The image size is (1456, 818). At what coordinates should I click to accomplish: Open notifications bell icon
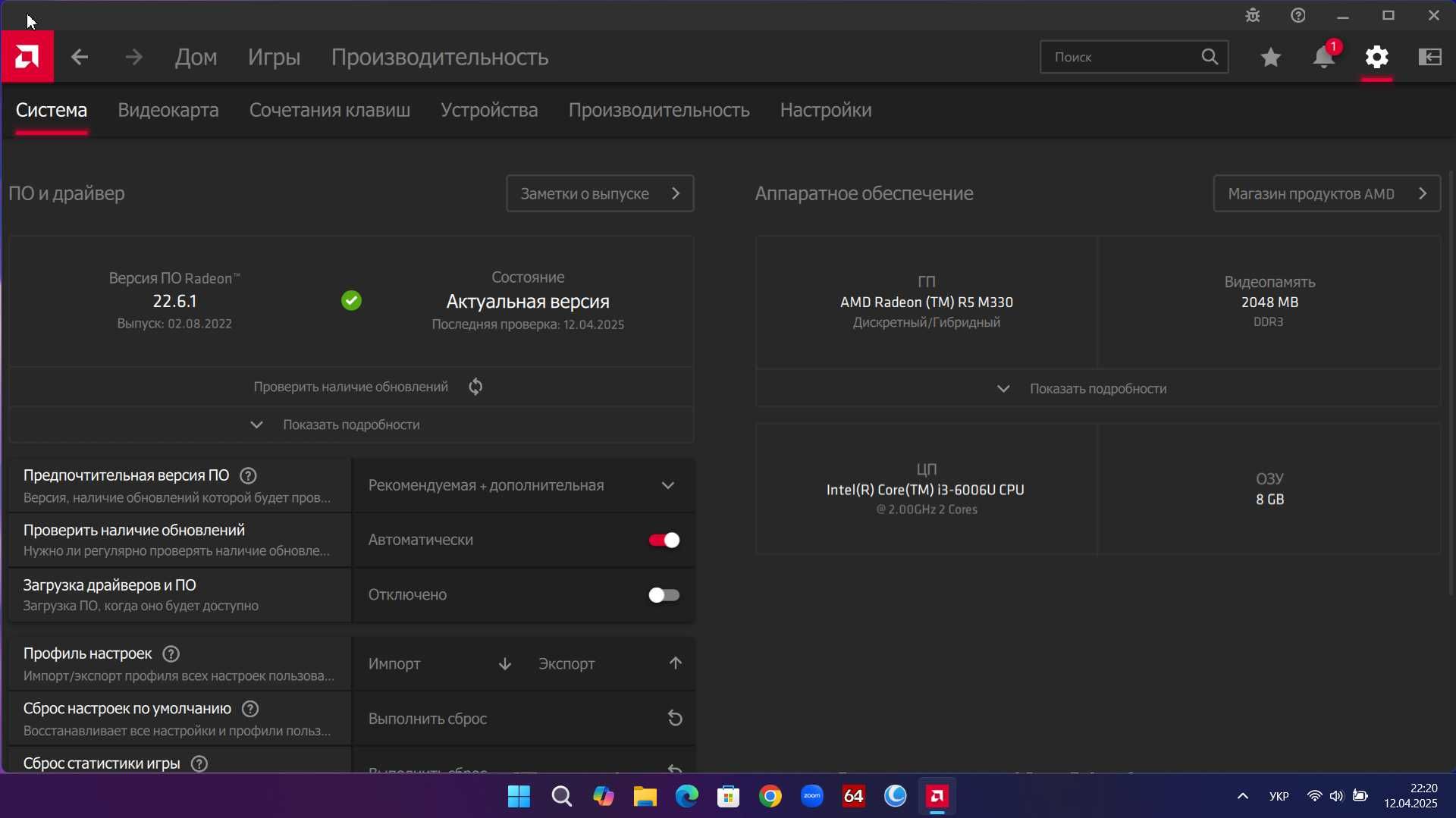pos(1324,57)
